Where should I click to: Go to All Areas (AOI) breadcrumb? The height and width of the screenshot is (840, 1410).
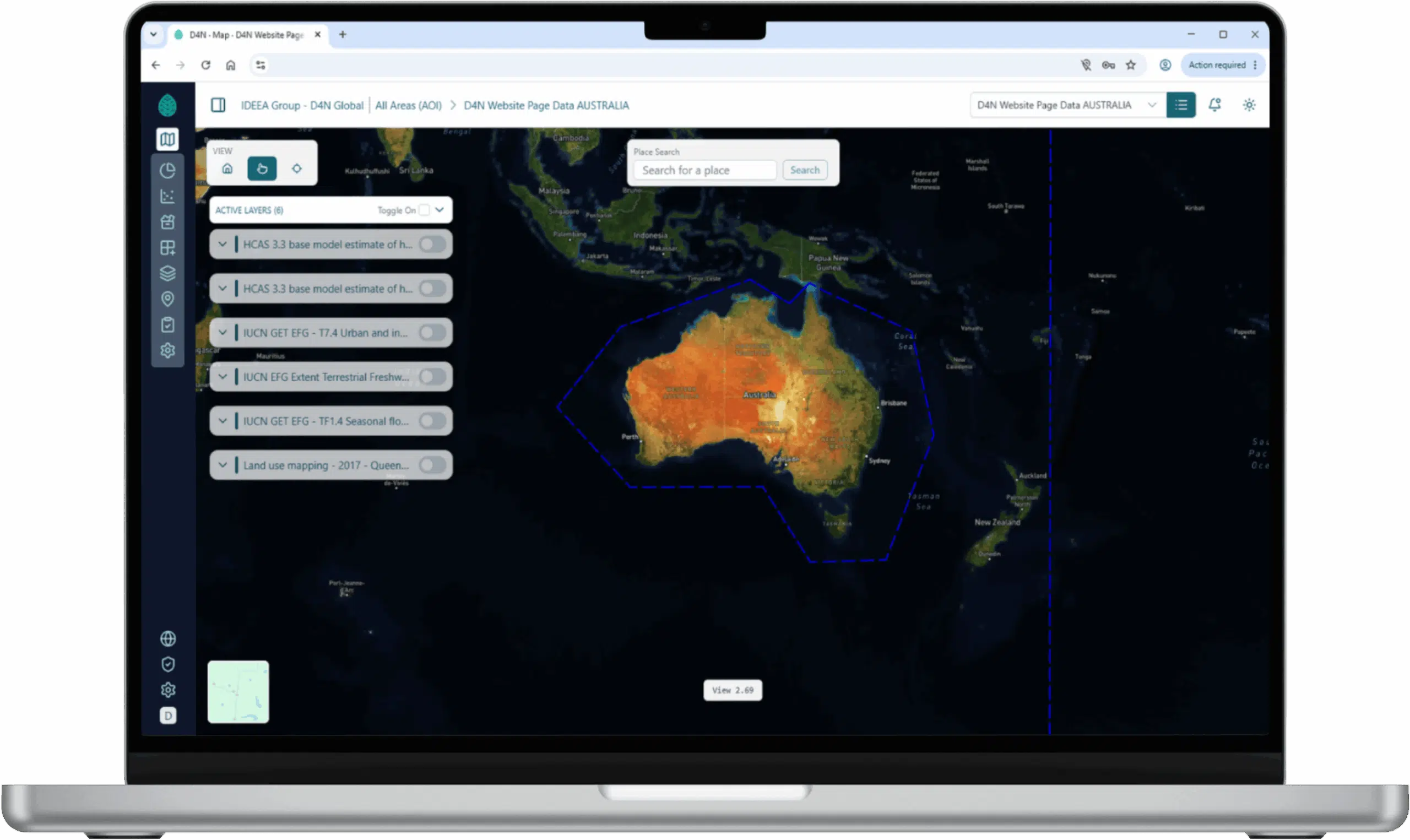[409, 105]
